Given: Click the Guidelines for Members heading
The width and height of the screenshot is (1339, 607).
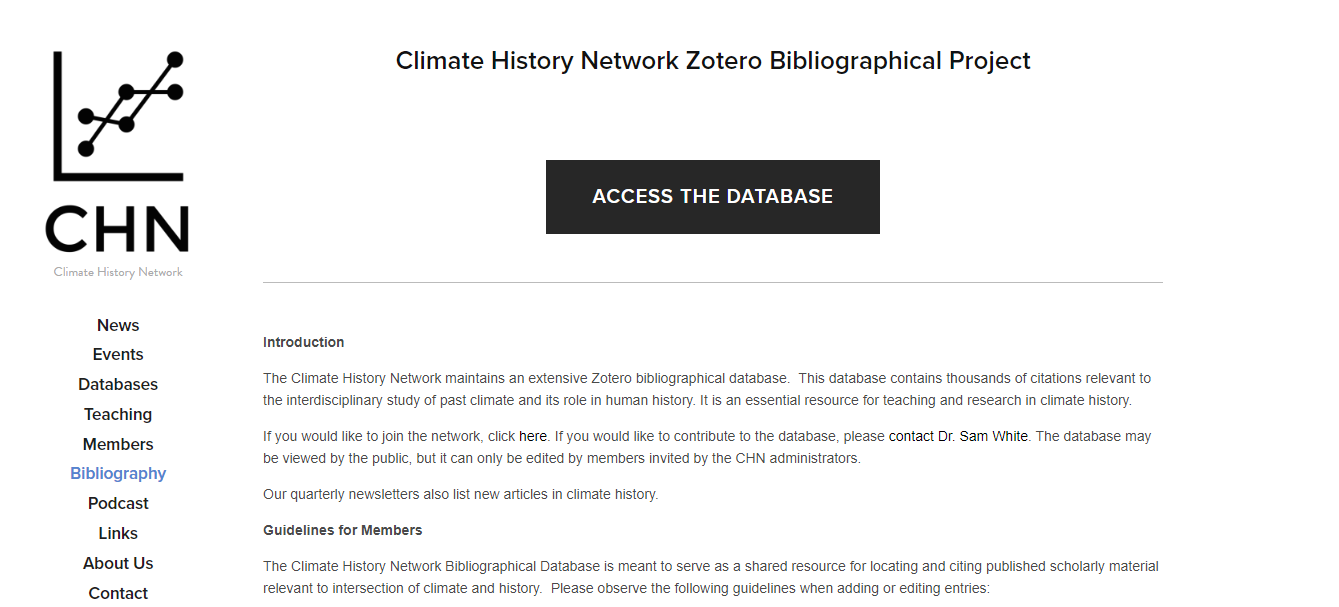Looking at the screenshot, I should pos(343,530).
